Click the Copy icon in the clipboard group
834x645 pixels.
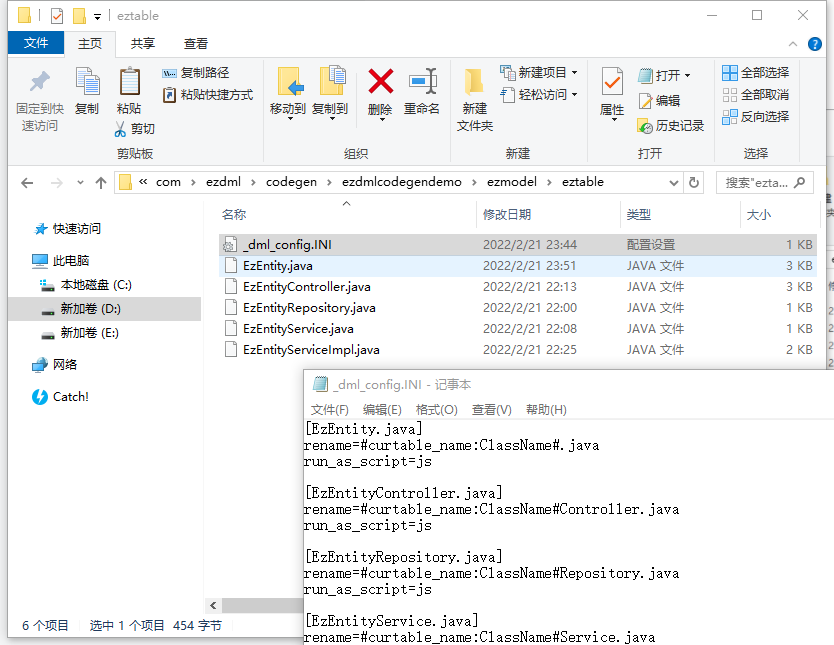coord(87,81)
